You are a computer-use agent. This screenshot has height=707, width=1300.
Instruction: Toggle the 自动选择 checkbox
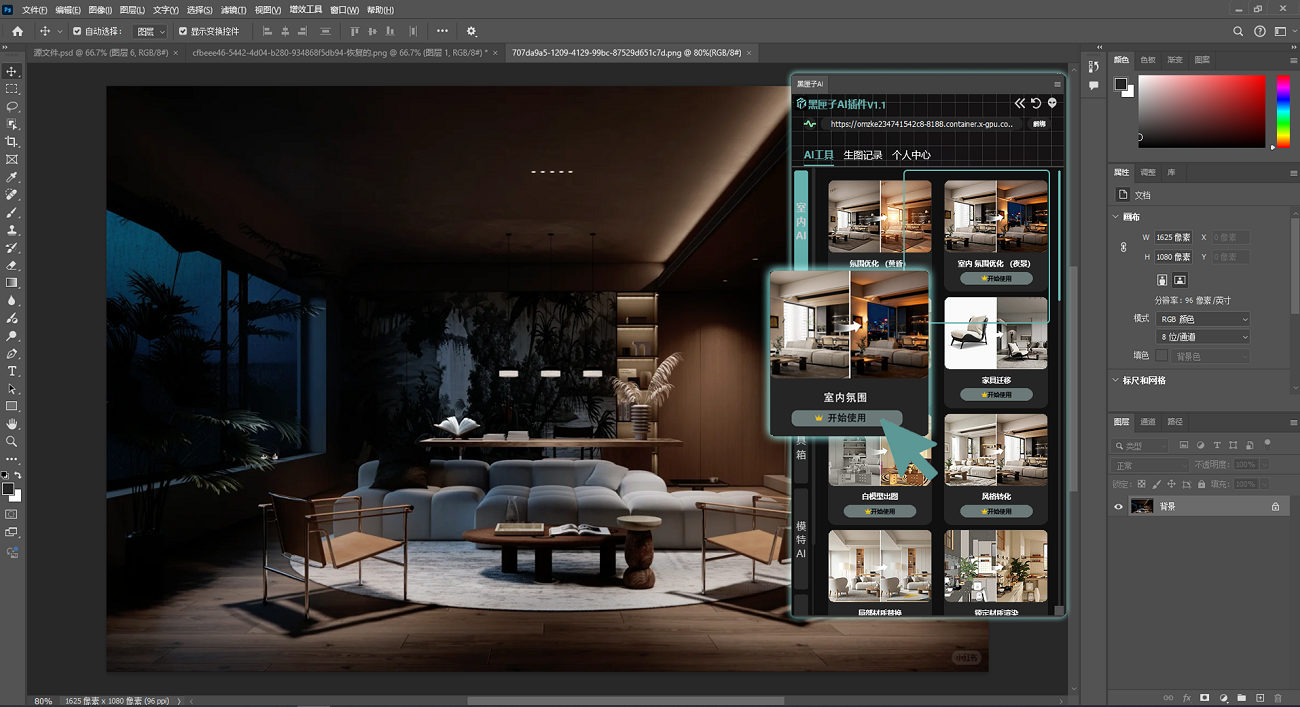[x=78, y=31]
